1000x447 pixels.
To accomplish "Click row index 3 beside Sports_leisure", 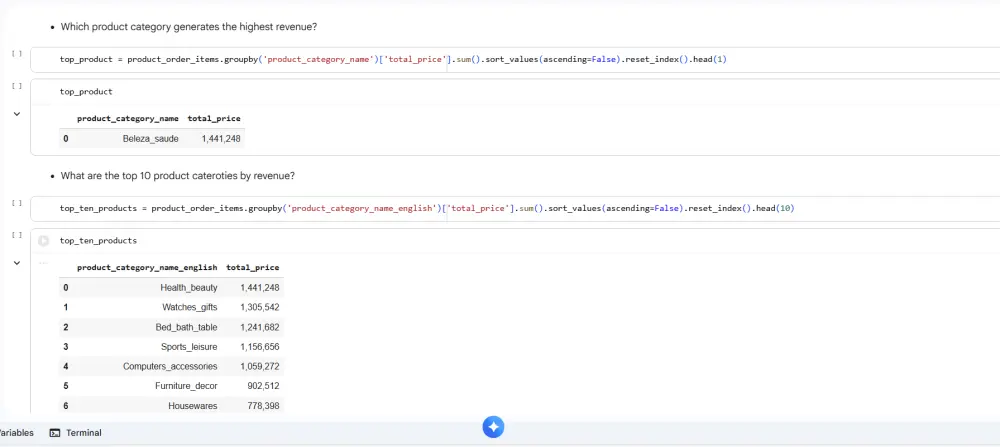I will coord(66,347).
